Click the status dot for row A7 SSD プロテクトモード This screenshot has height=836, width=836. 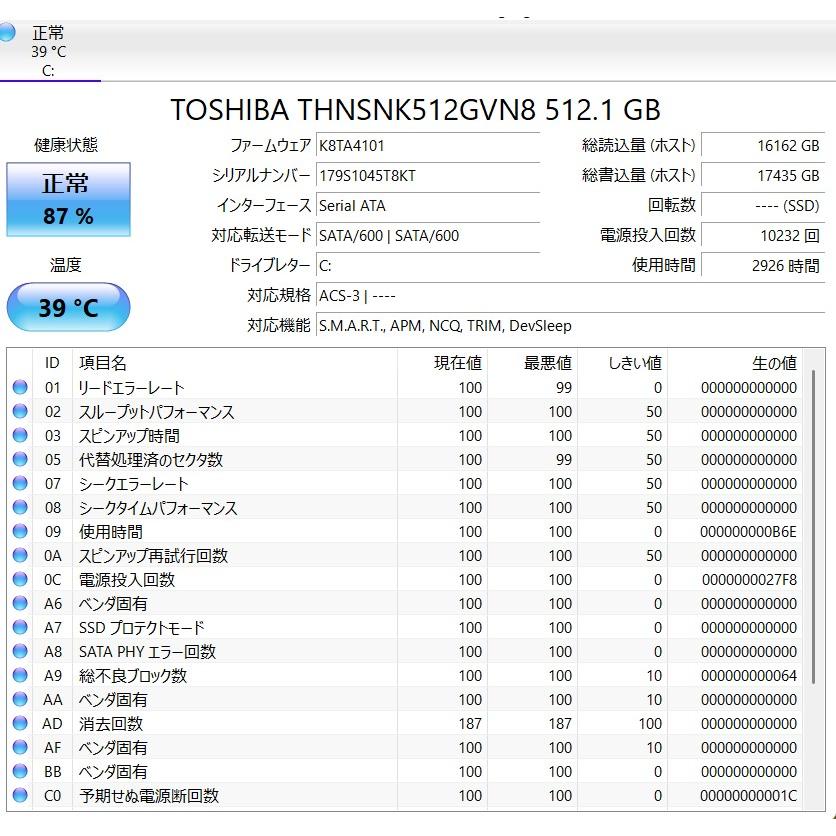pos(20,627)
